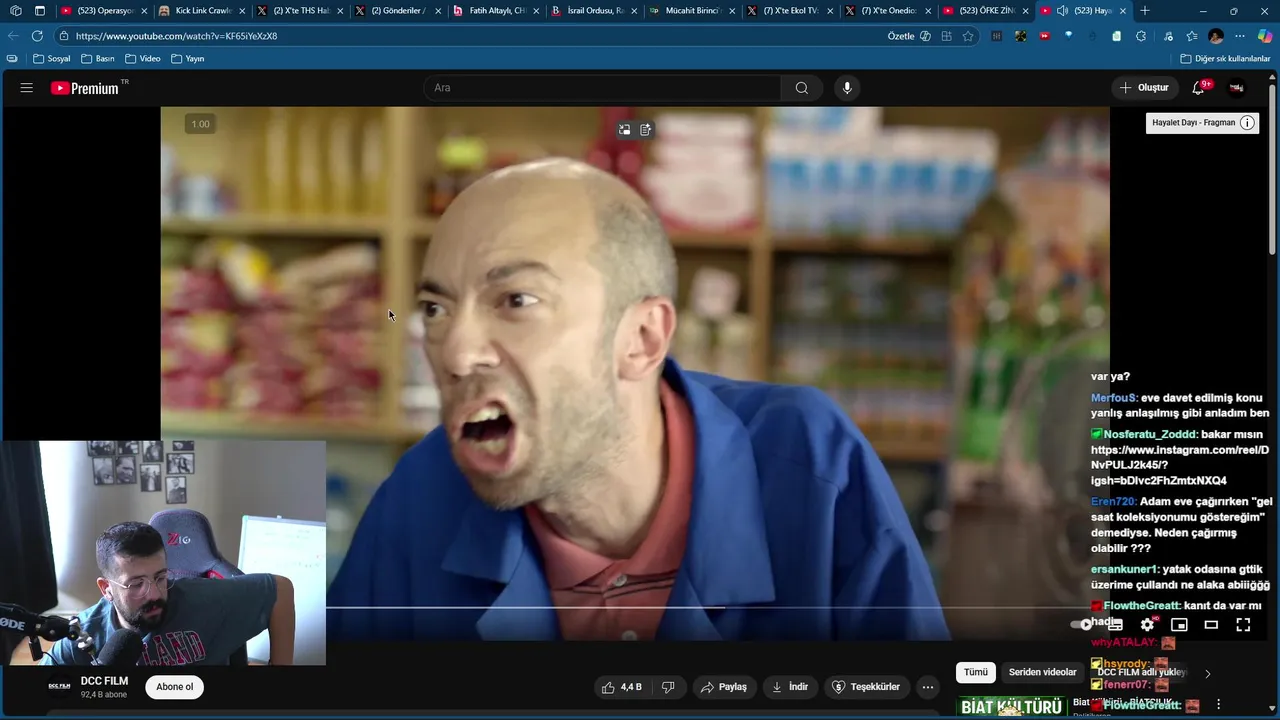
Task: Open Nosferatu_Zoddd's Instagram reel link
Action: (x=1180, y=465)
